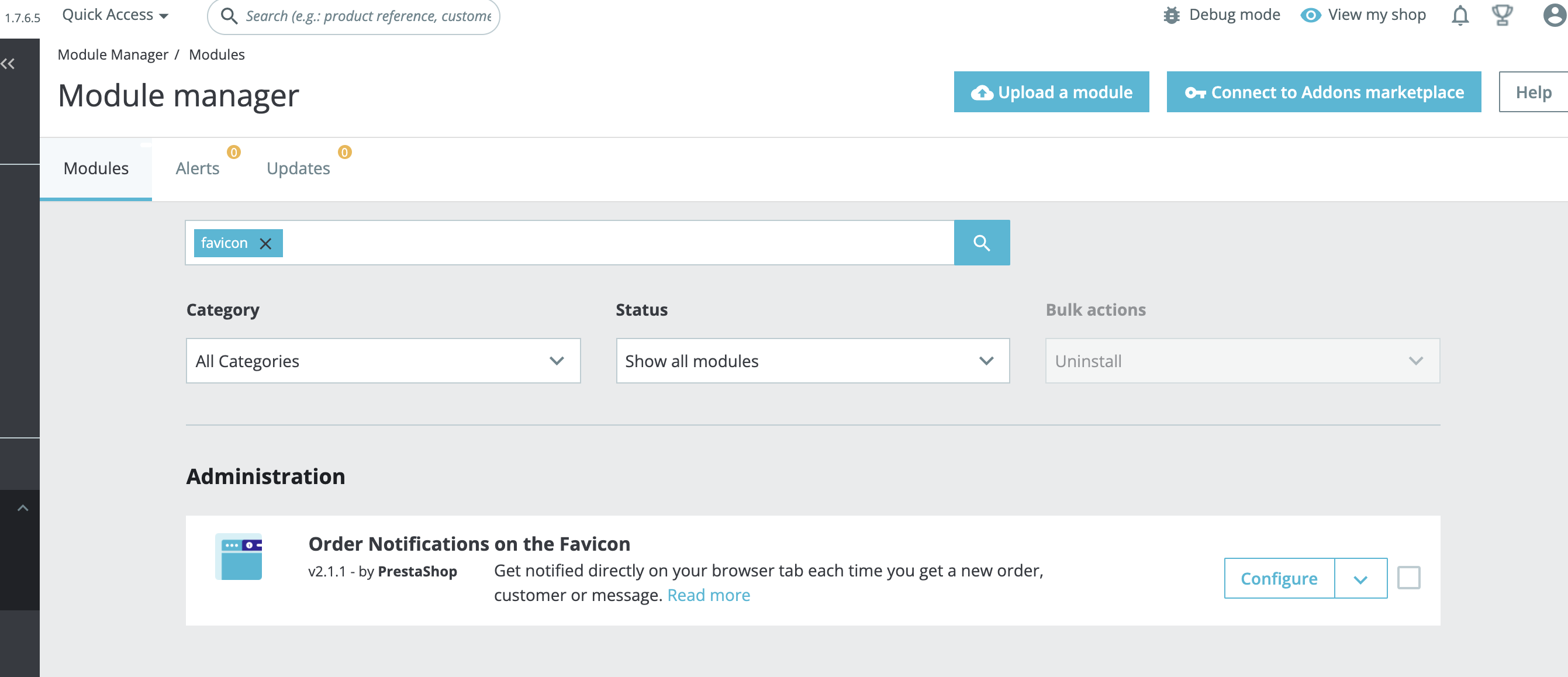Open the All Categories dropdown
Image resolution: width=1568 pixels, height=677 pixels.
[x=383, y=360]
